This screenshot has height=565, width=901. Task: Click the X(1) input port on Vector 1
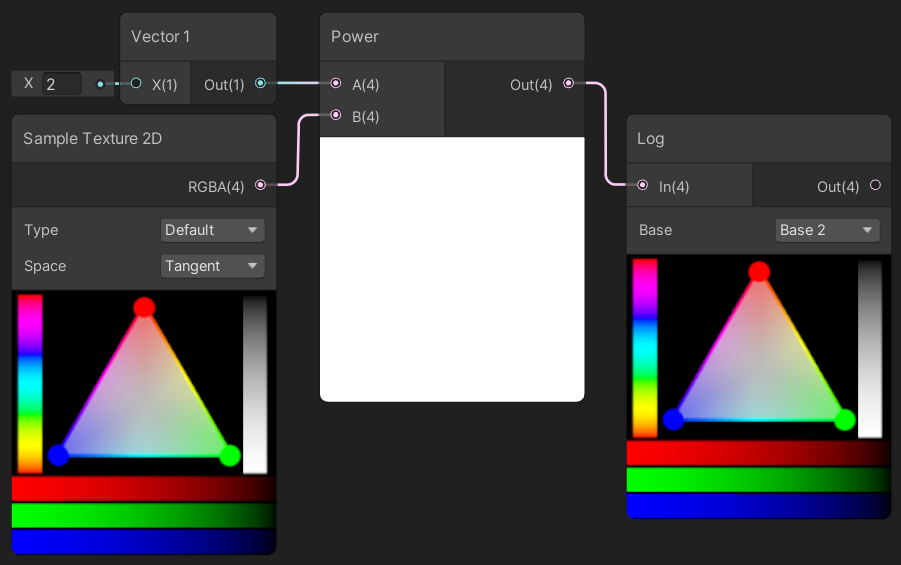point(136,84)
